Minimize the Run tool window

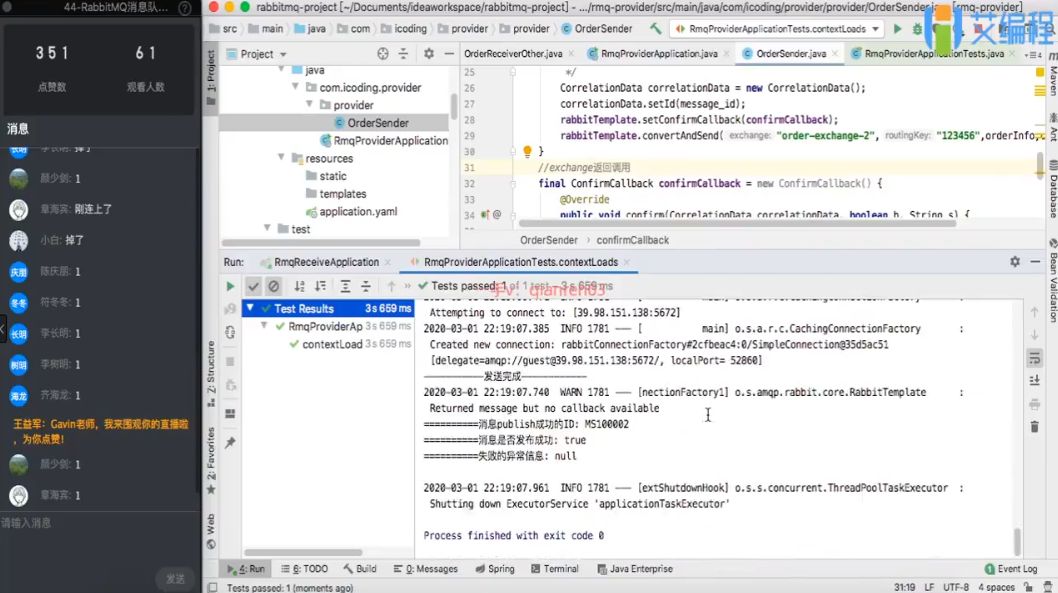point(1035,261)
